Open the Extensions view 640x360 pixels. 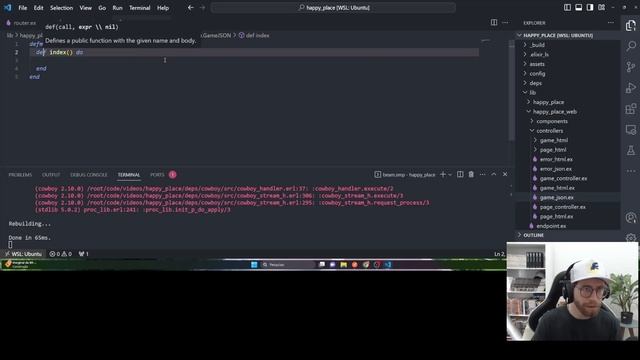631,109
